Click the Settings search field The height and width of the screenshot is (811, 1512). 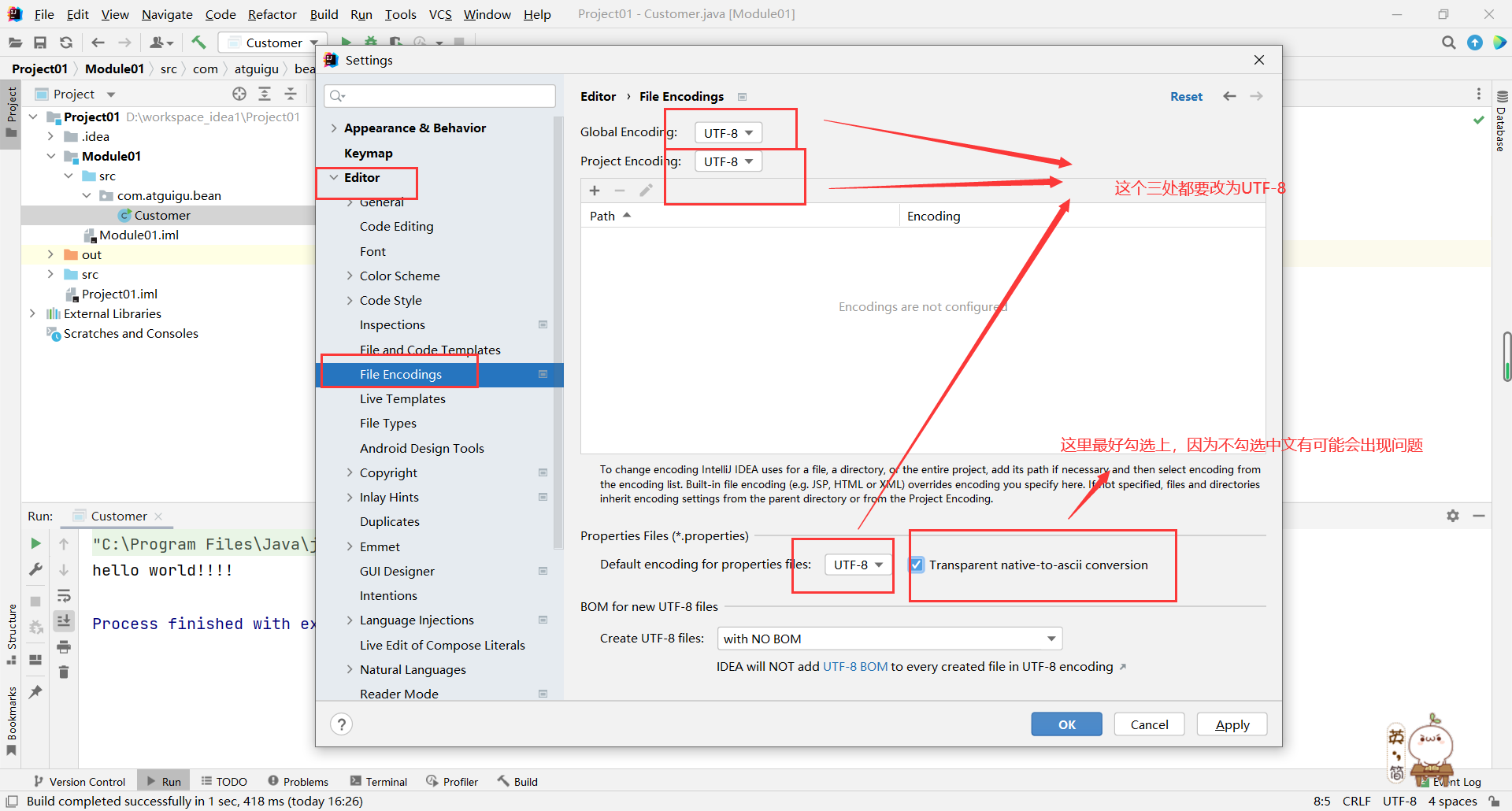click(439, 95)
